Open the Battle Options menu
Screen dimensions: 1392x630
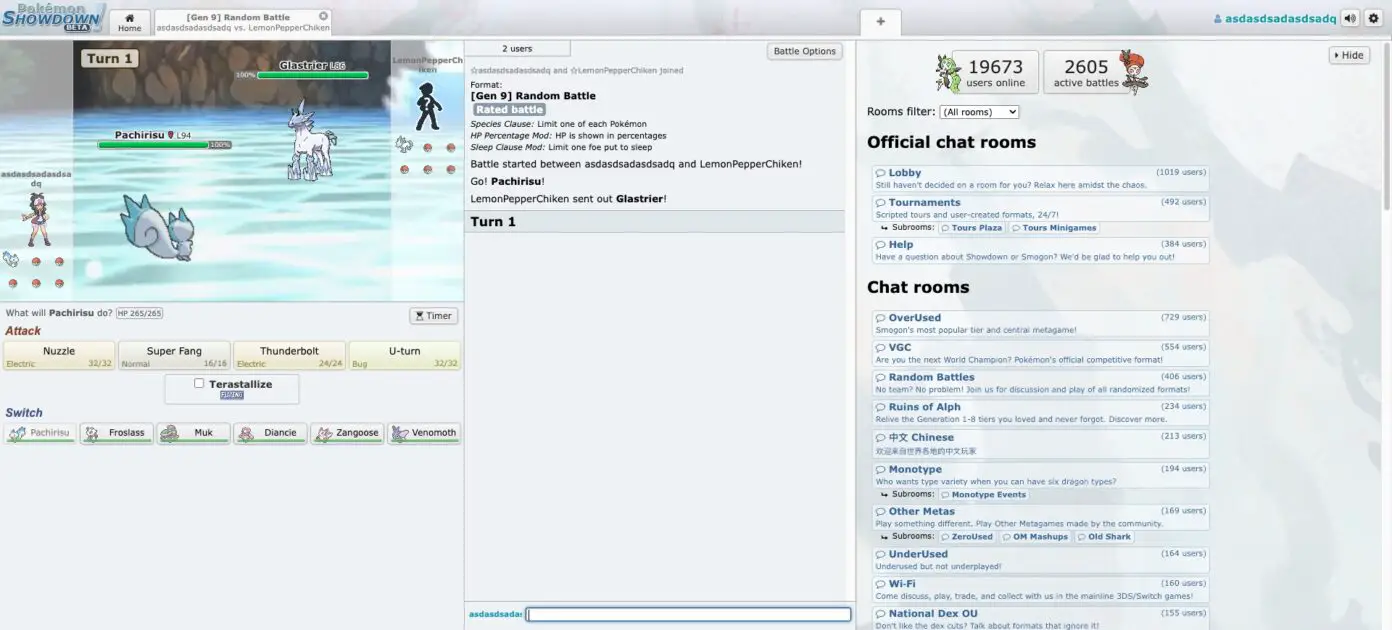(804, 51)
